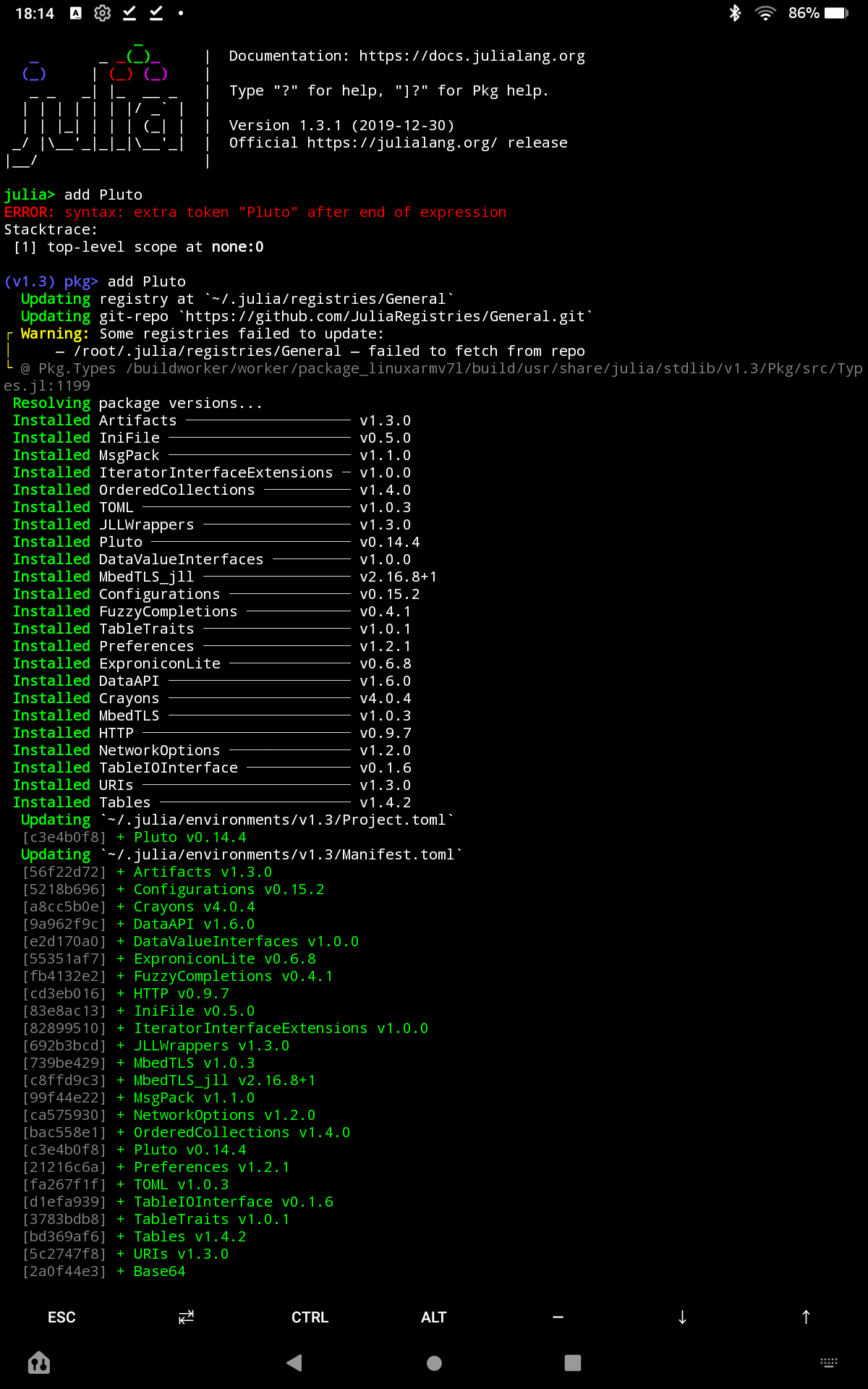
Task: Tap the first download-complete checkmark icon
Action: click(129, 13)
